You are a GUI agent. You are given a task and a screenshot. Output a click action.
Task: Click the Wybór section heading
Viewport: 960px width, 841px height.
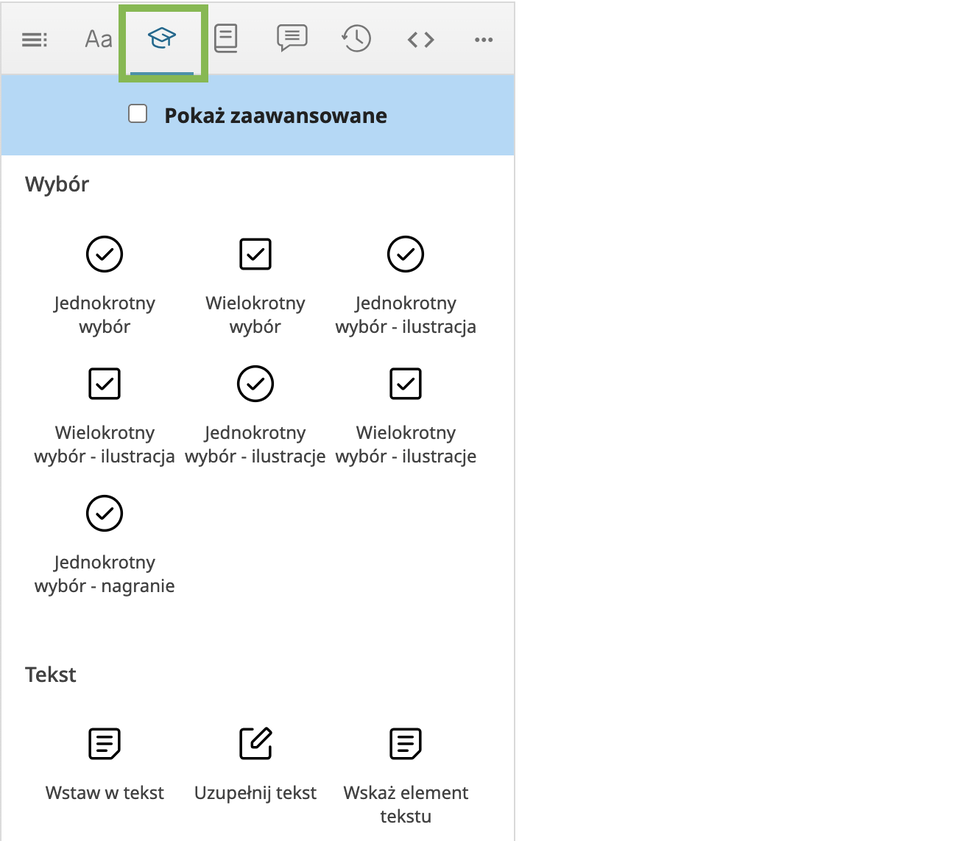pyautogui.click(x=57, y=184)
